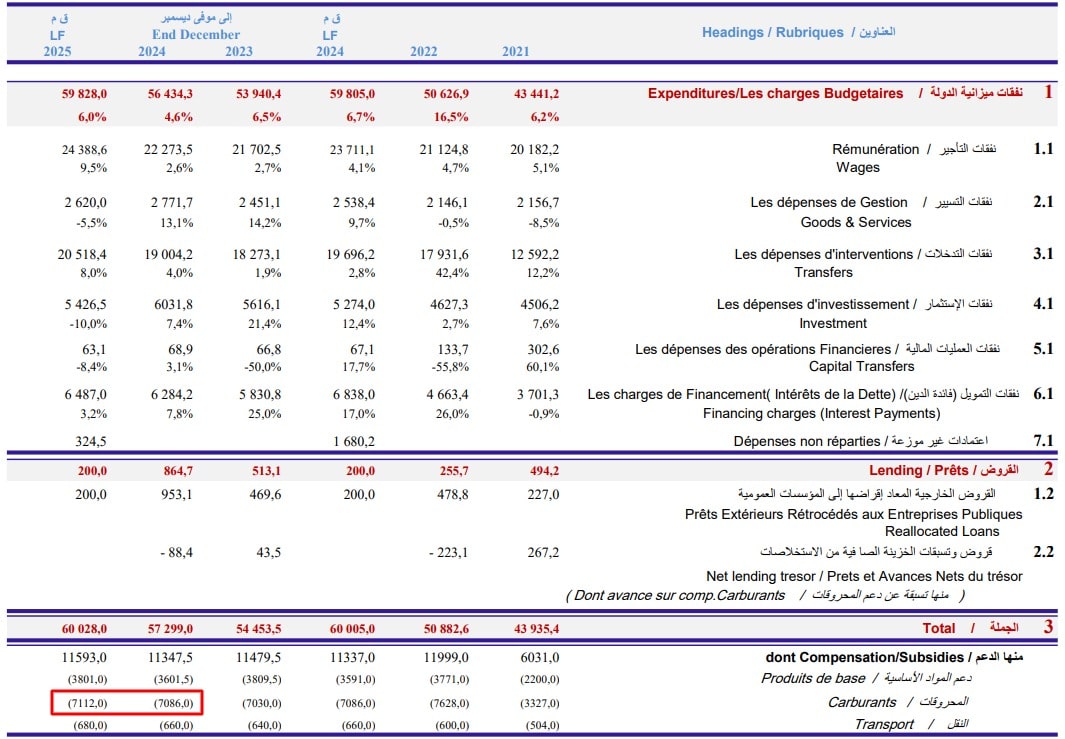Click the "Dépenses non réparties" label
Viewport: 1065px width, 739px height.
tap(809, 441)
